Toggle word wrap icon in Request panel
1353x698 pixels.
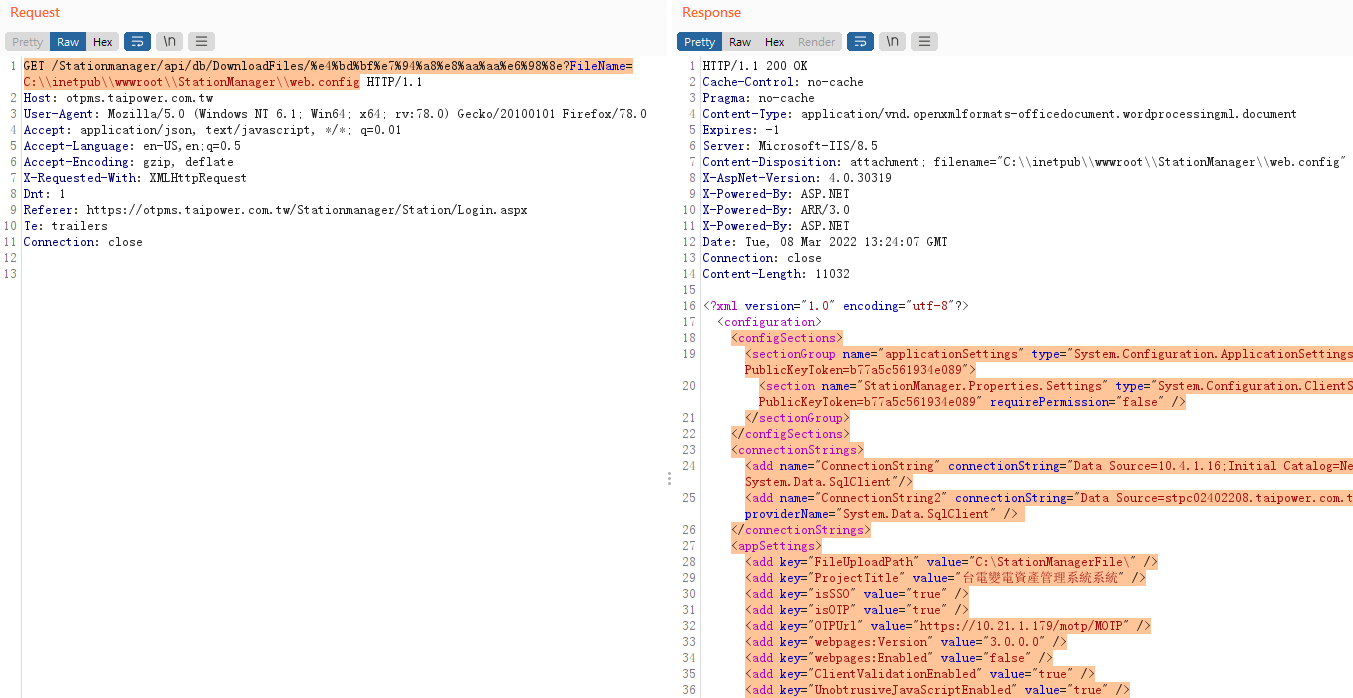[x=137, y=41]
